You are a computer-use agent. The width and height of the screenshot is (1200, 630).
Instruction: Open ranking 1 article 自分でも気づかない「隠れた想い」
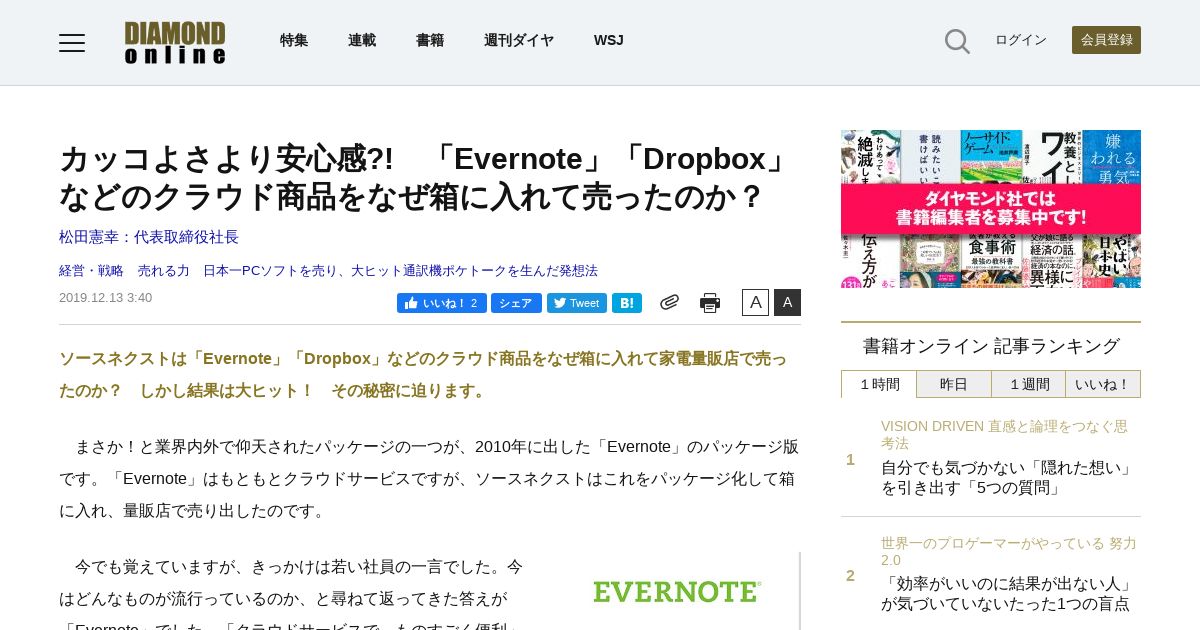pos(1007,478)
